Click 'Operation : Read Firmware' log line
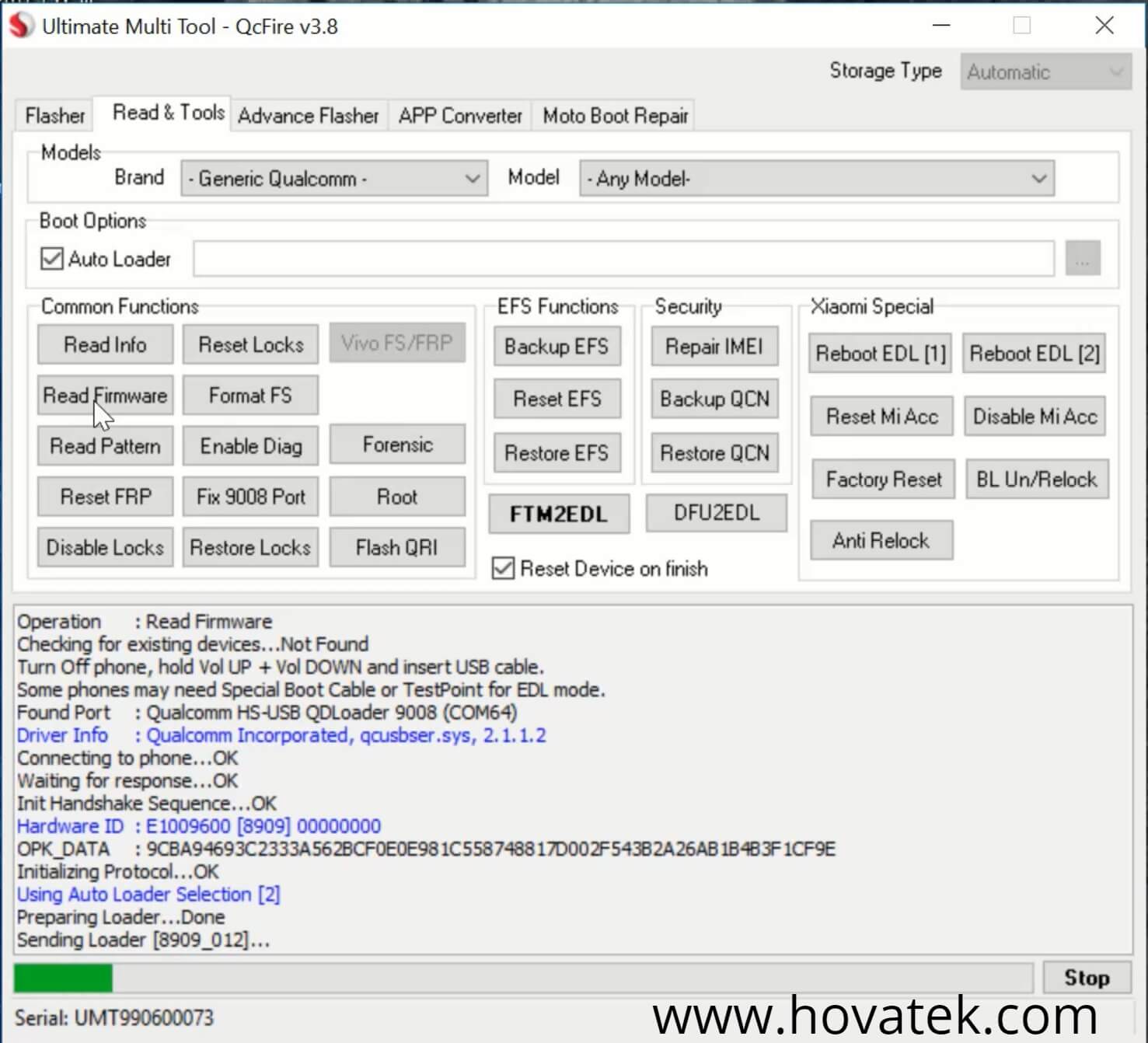 [145, 622]
